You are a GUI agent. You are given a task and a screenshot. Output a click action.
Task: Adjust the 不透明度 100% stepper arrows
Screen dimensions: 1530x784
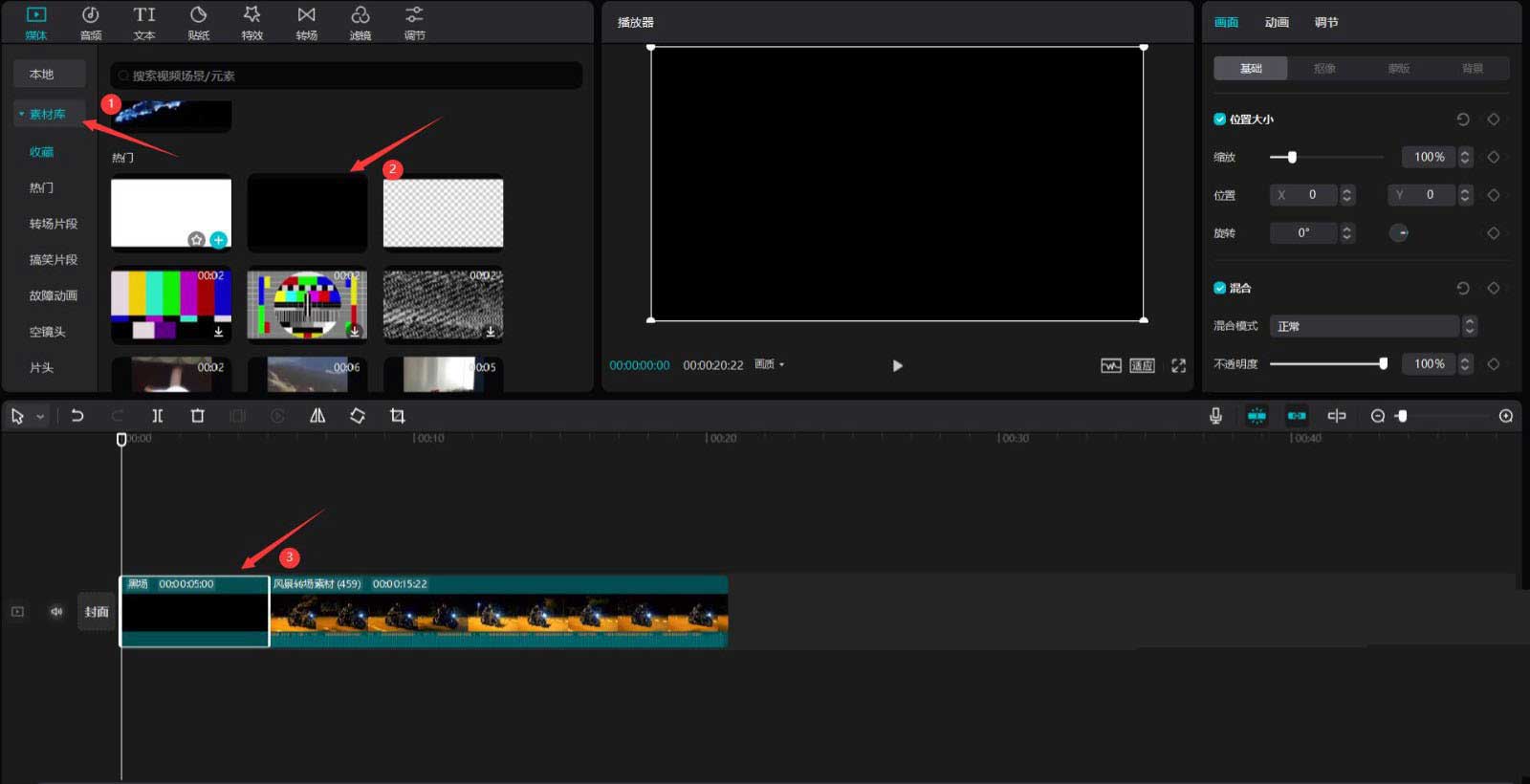pyautogui.click(x=1465, y=363)
